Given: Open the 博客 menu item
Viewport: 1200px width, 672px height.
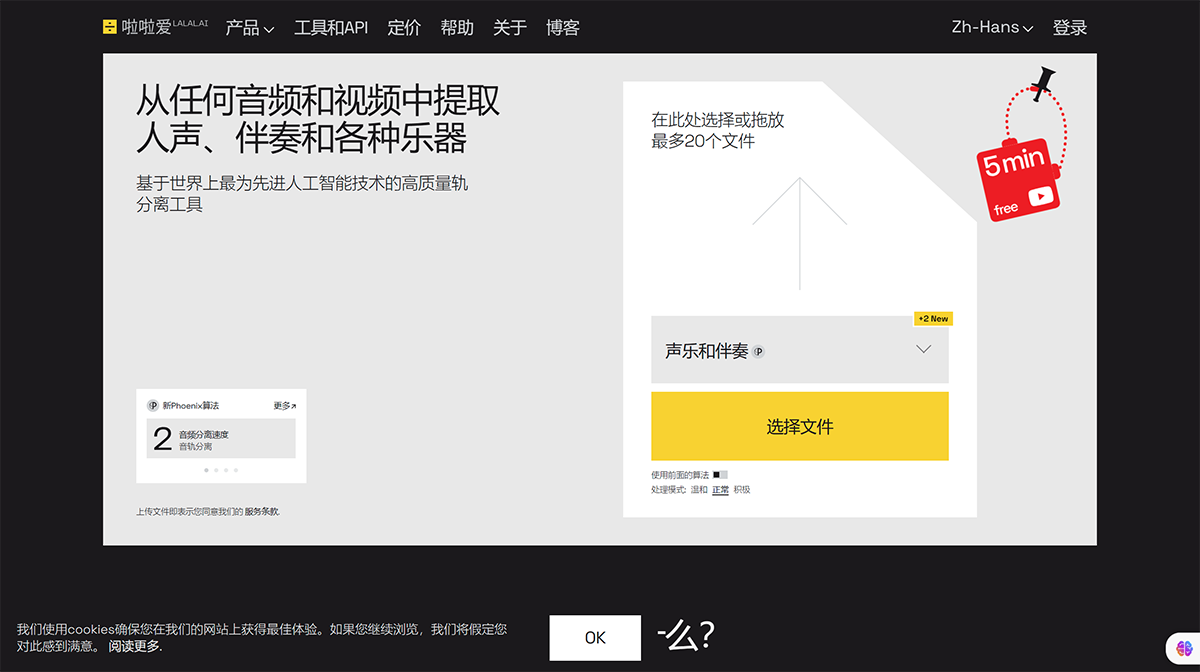Looking at the screenshot, I should [563, 27].
